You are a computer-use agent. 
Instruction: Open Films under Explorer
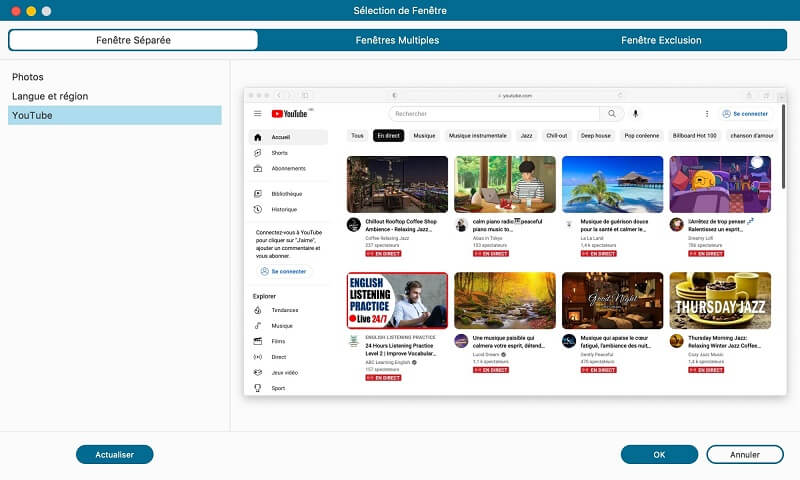[288, 341]
